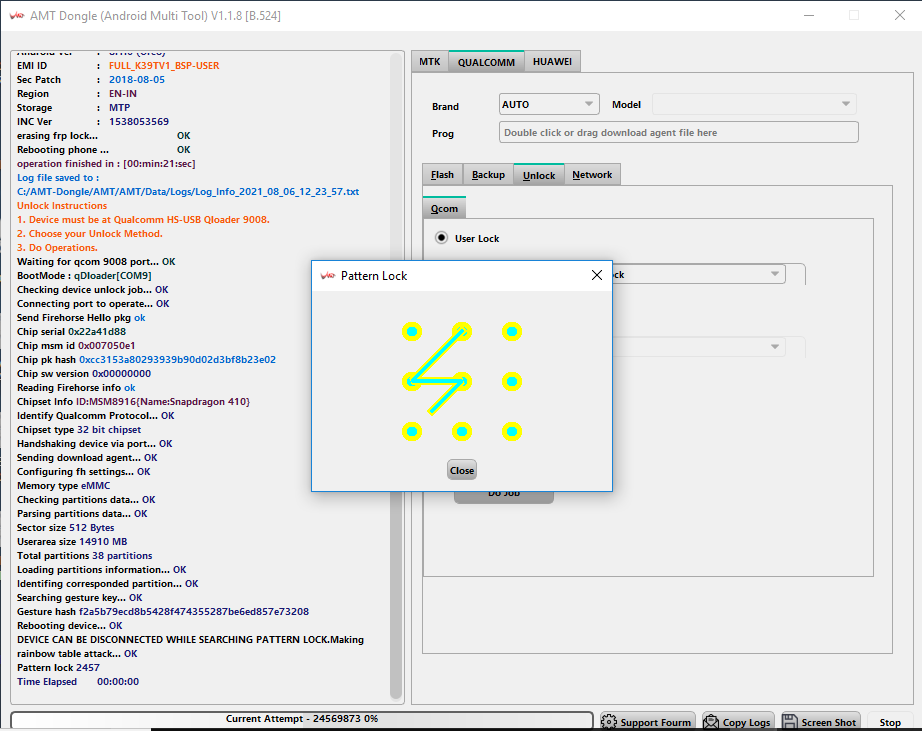The image size is (922, 731).
Task: Click 'BootMode : qDloader[COM9]' line
Action: pos(84,275)
